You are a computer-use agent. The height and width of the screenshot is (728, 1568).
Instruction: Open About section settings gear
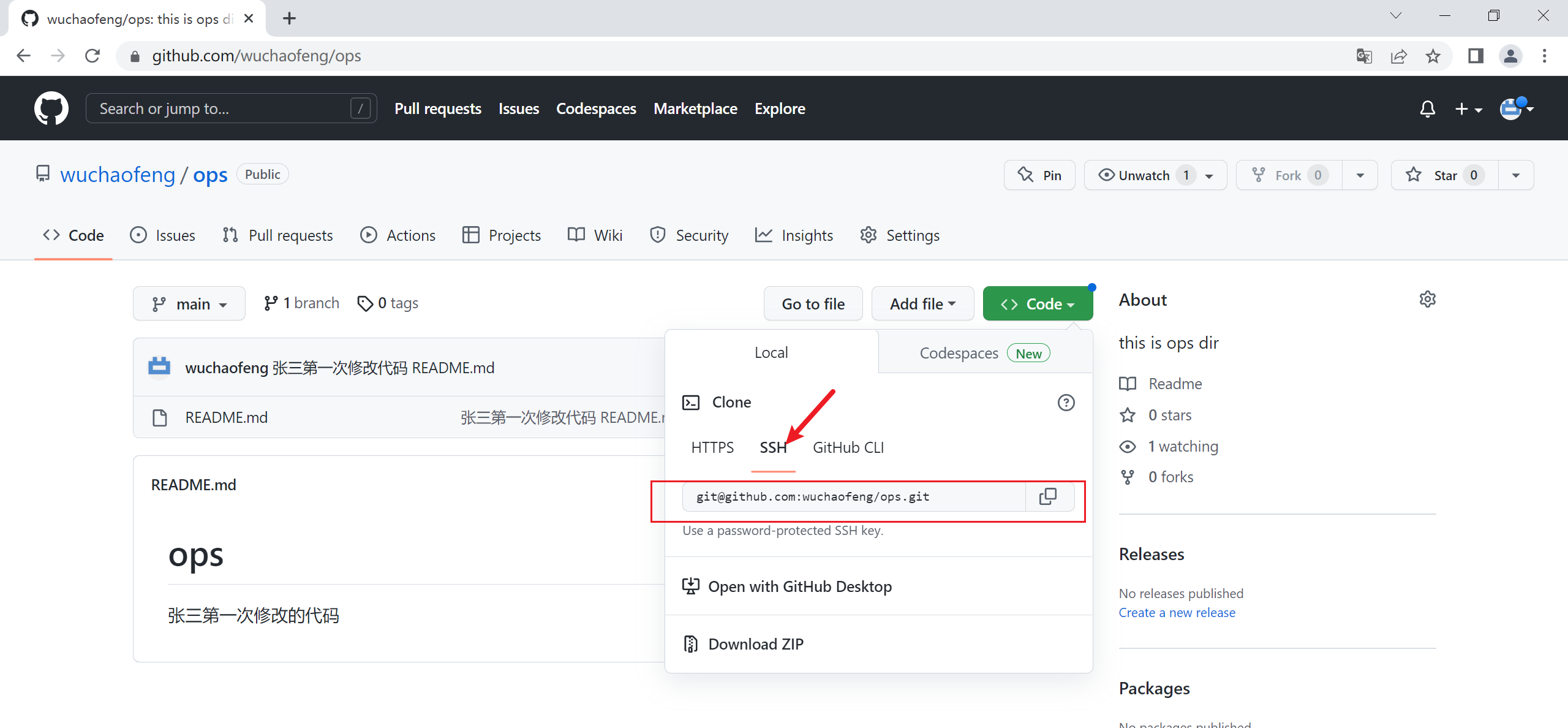pyautogui.click(x=1428, y=299)
